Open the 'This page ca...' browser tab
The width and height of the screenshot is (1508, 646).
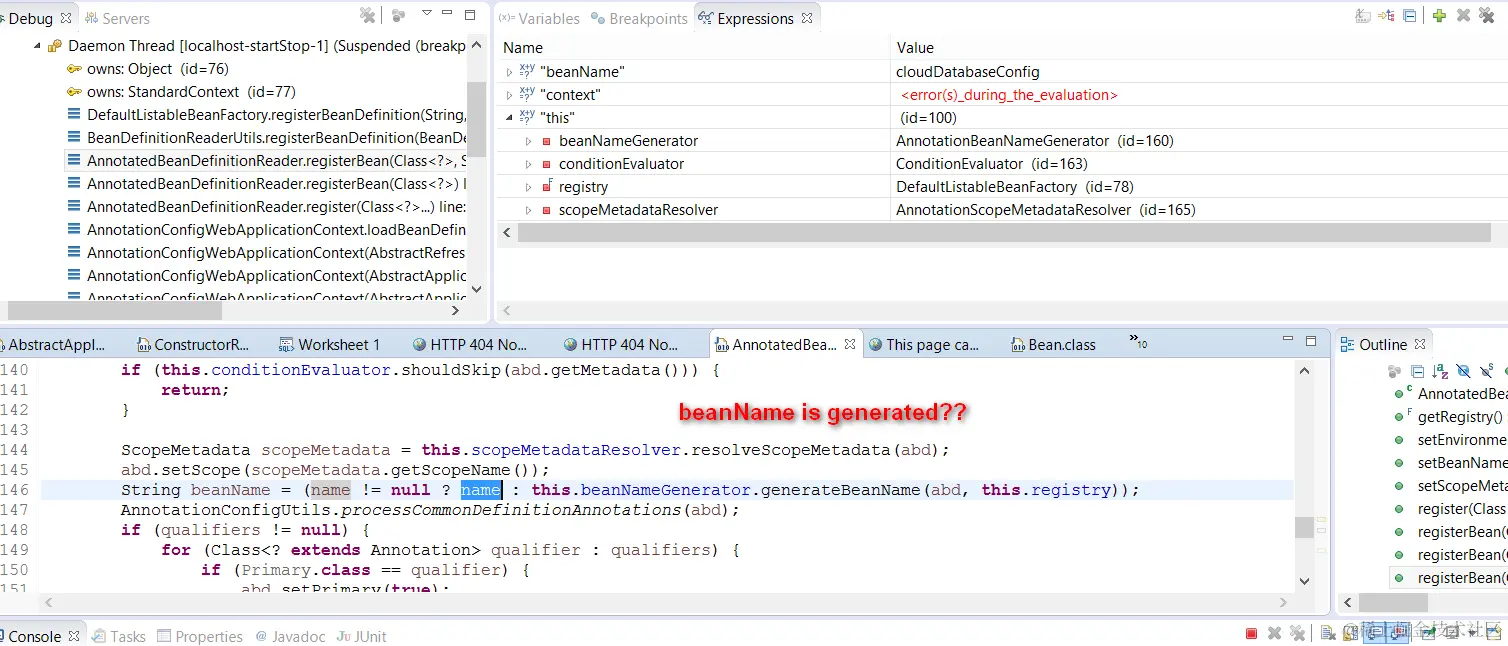tap(923, 344)
